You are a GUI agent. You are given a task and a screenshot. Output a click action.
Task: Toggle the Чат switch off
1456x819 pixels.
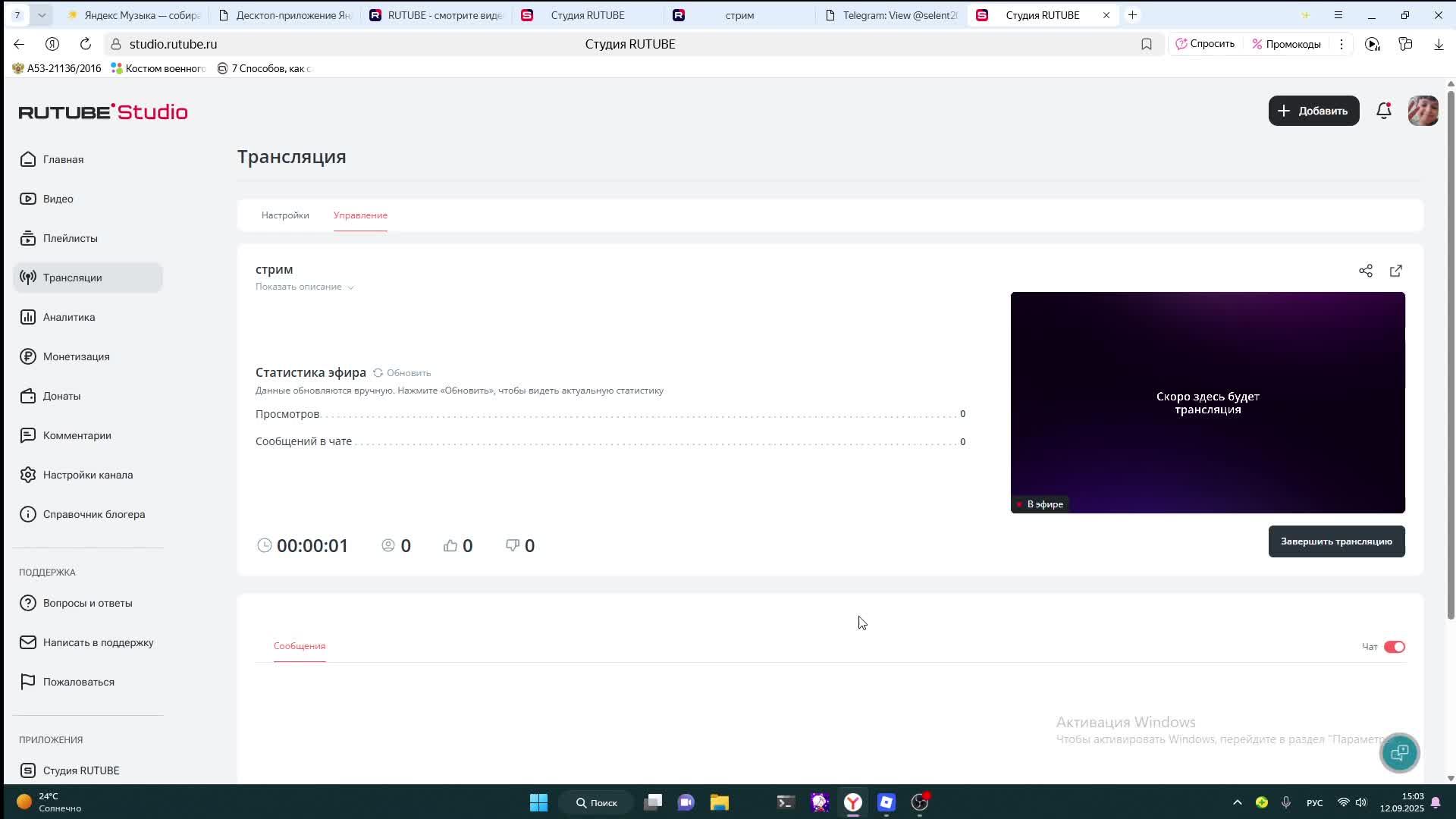click(x=1394, y=647)
